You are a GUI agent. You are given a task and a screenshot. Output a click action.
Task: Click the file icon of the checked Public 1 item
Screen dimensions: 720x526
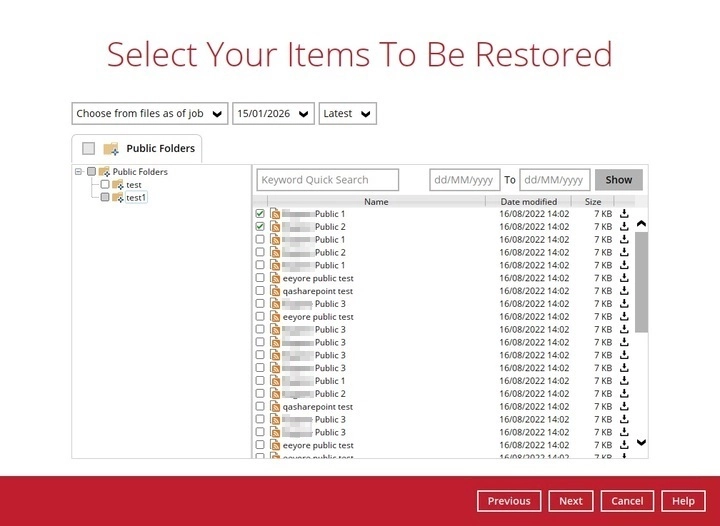point(275,213)
